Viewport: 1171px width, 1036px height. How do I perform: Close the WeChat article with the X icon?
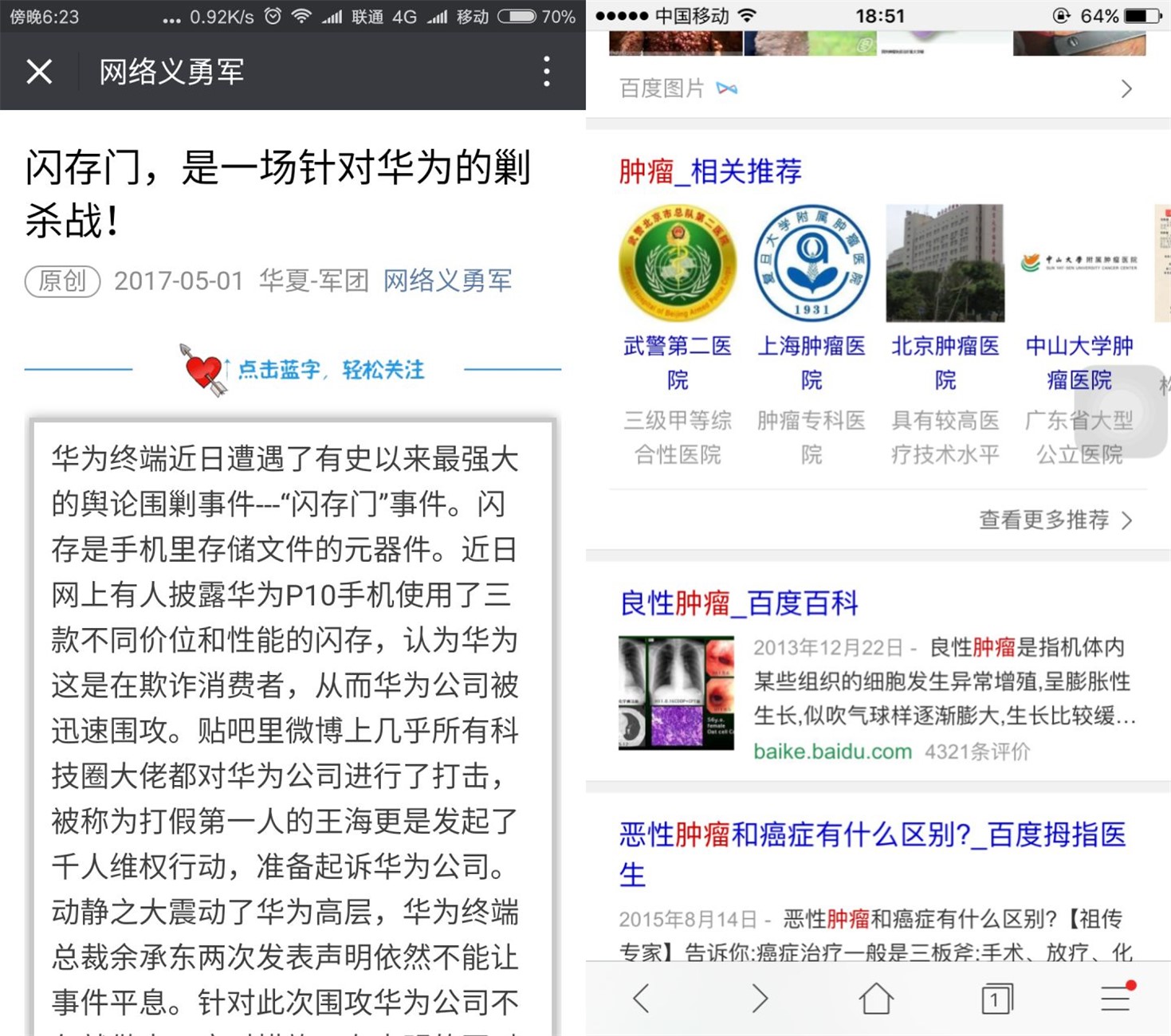click(39, 72)
